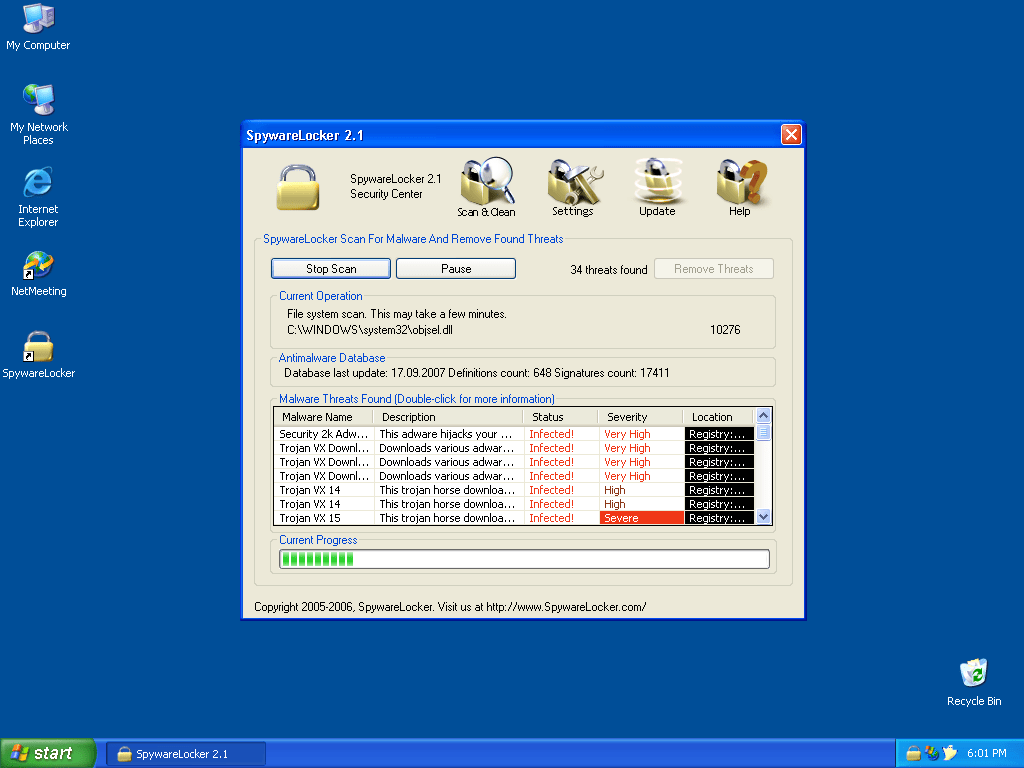Select the SpywareLocker desktop shortcut
The height and width of the screenshot is (768, 1024).
point(38,348)
